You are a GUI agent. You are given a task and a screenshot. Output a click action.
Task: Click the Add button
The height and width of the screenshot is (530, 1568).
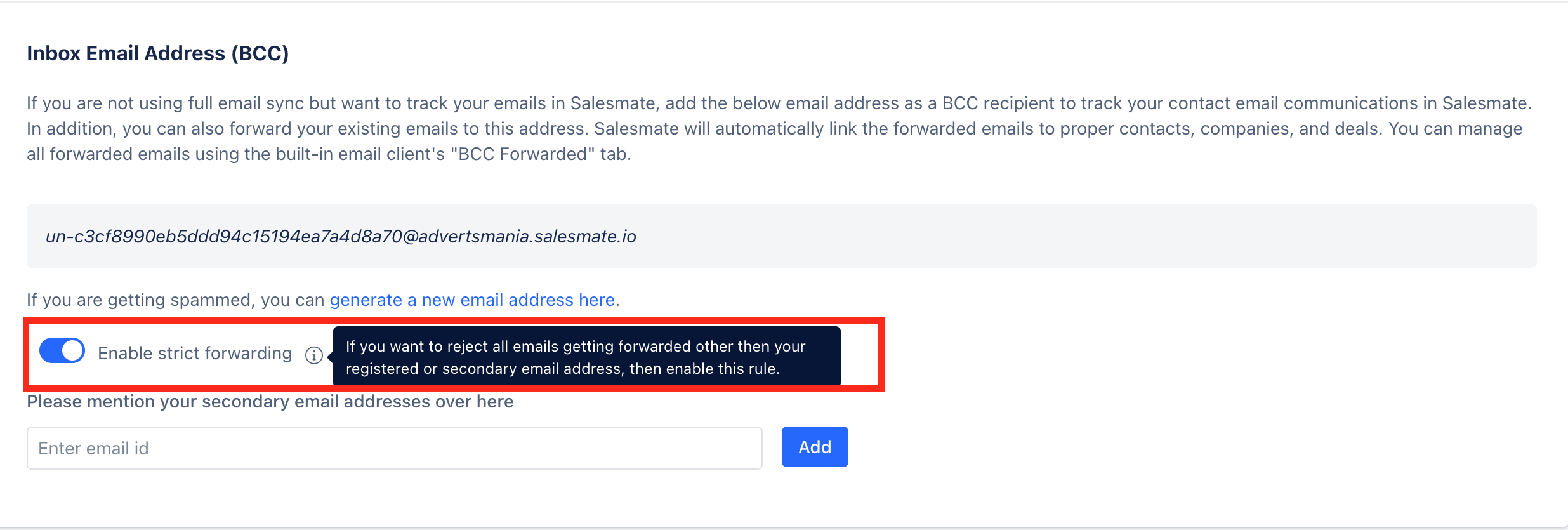pyautogui.click(x=815, y=447)
